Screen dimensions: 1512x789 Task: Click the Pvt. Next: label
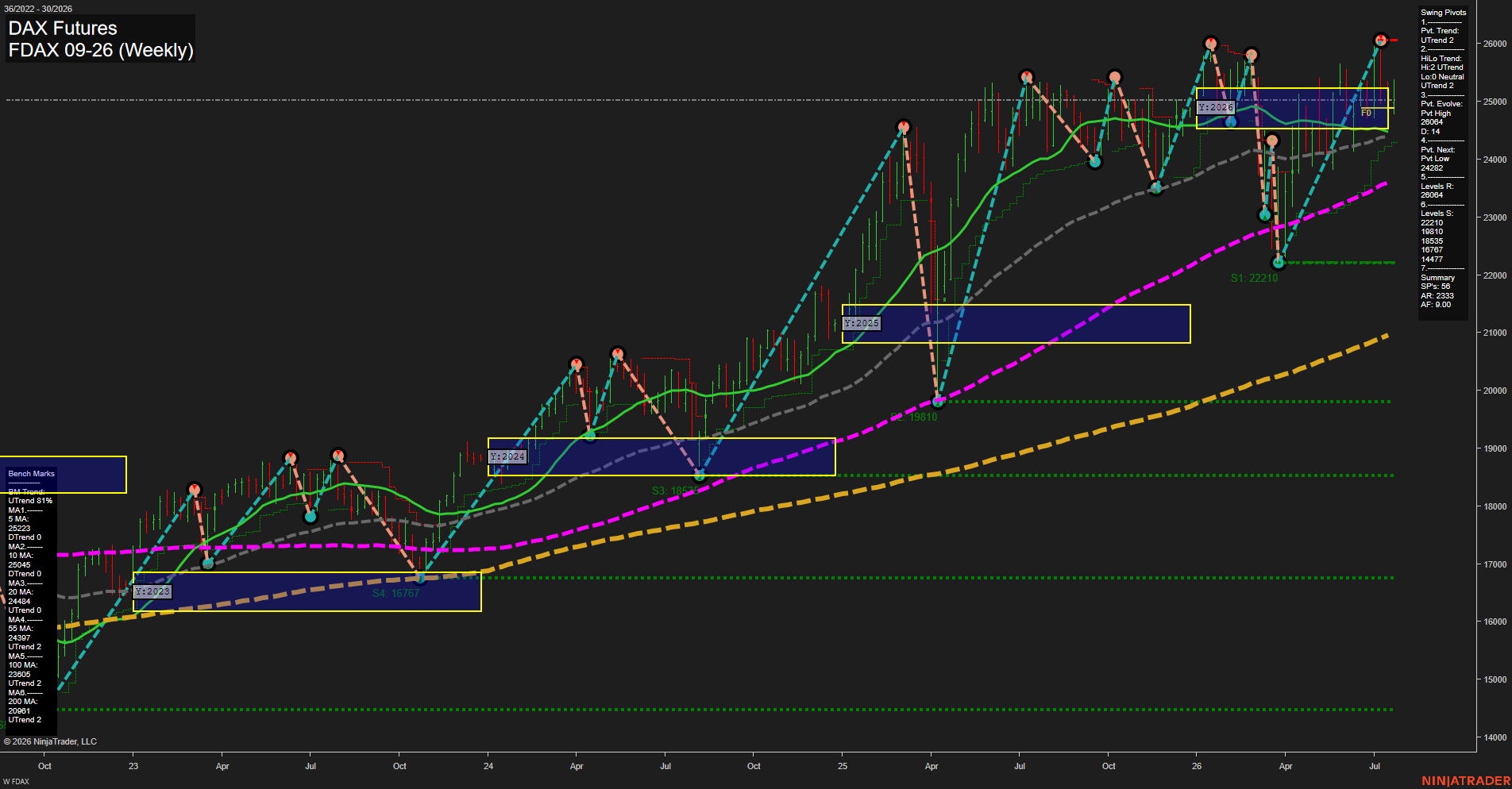click(1438, 150)
